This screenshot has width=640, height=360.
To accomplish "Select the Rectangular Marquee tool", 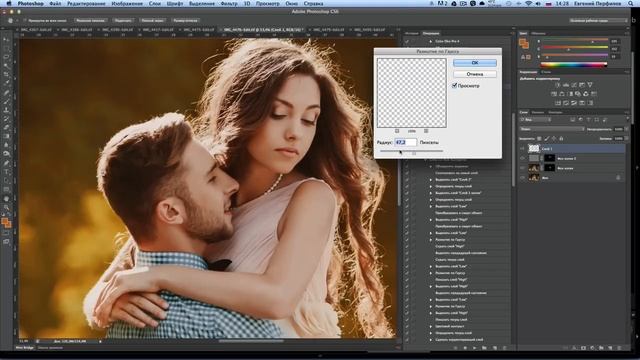I will click(6, 48).
